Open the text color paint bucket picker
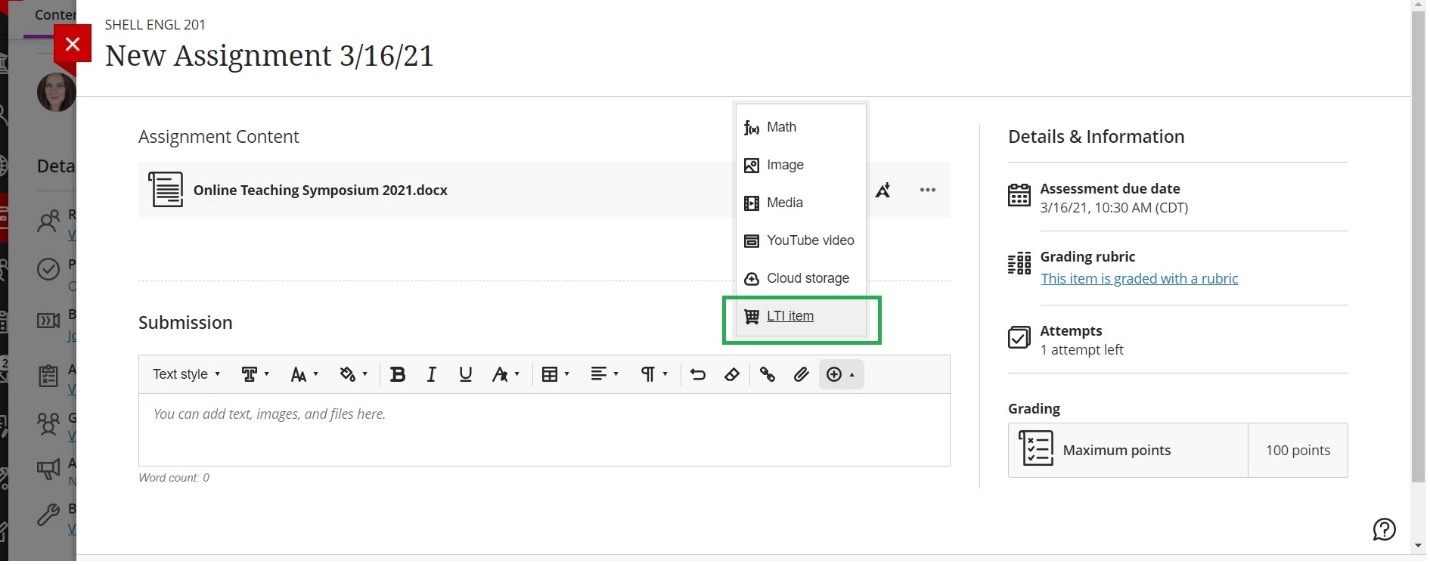This screenshot has height=565, width=1430. [x=353, y=375]
